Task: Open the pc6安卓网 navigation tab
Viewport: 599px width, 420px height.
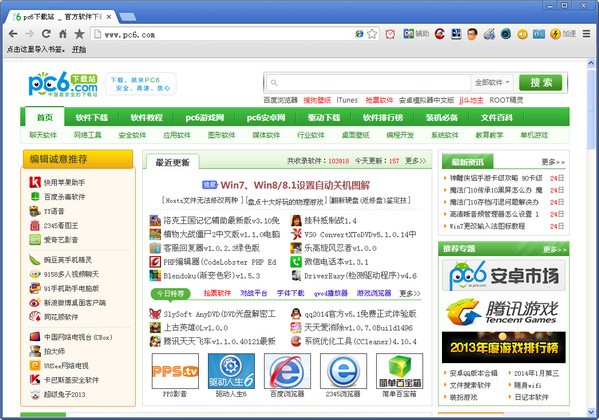Action: click(x=266, y=117)
